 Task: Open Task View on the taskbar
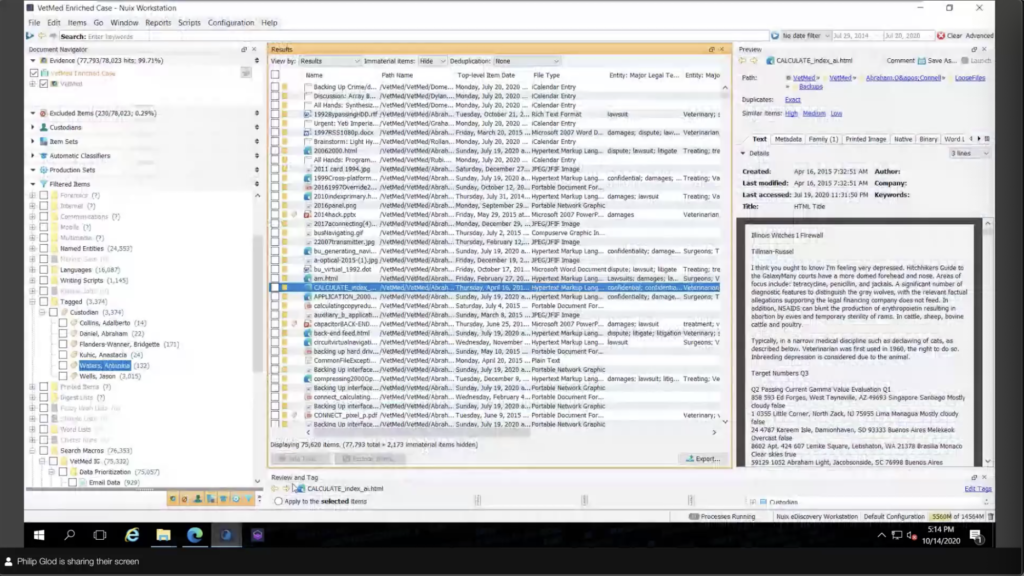(99, 535)
